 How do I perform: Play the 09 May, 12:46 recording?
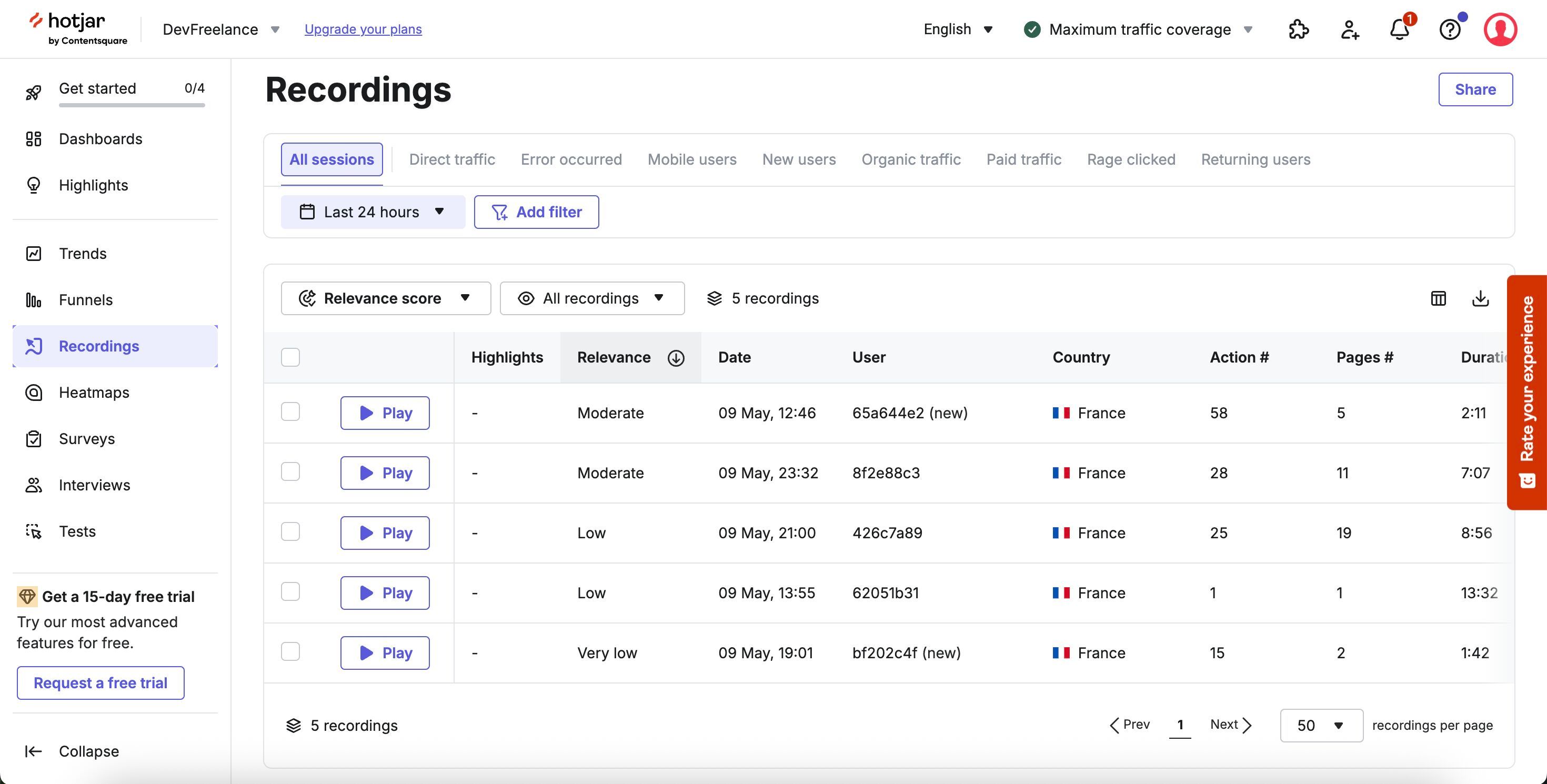385,413
